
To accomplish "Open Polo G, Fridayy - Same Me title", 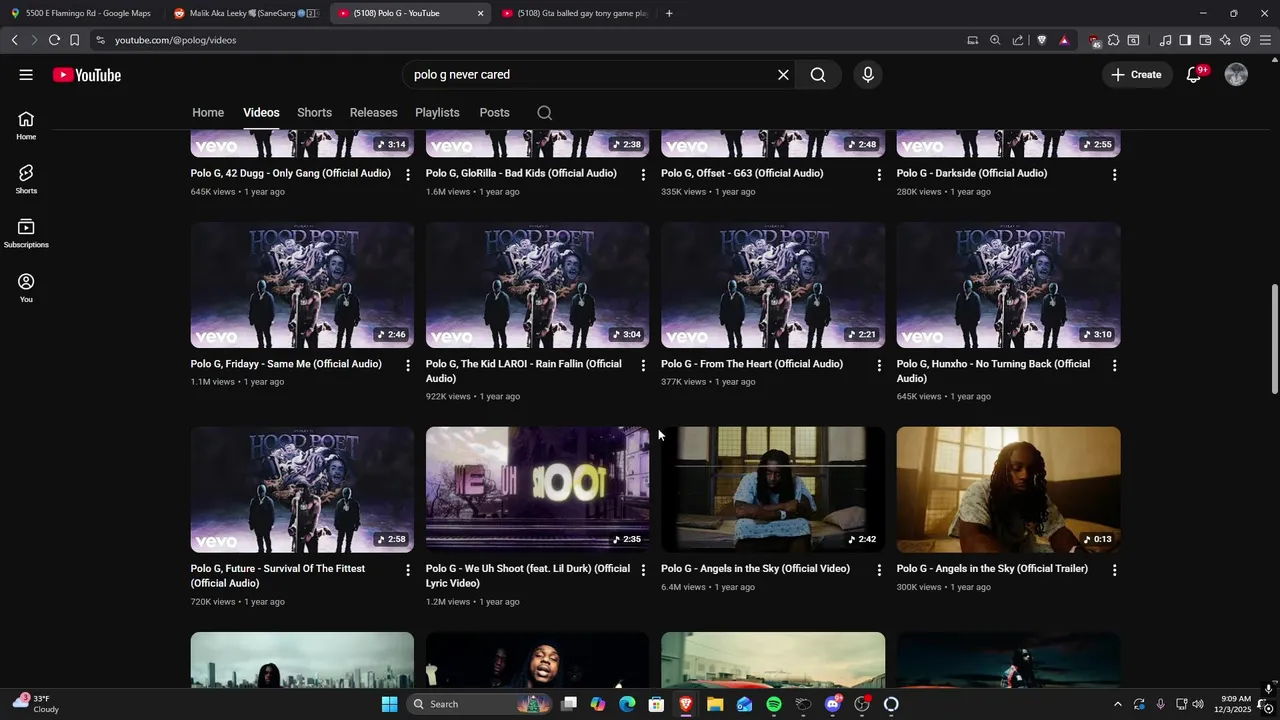I will 286,364.
